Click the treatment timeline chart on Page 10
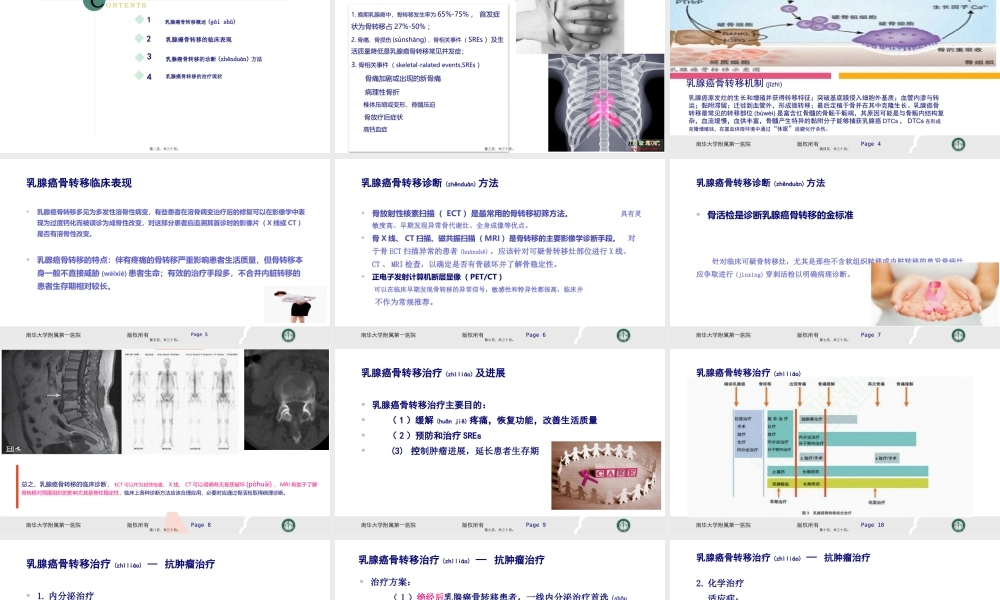The width and height of the screenshot is (1000, 600). [830, 440]
